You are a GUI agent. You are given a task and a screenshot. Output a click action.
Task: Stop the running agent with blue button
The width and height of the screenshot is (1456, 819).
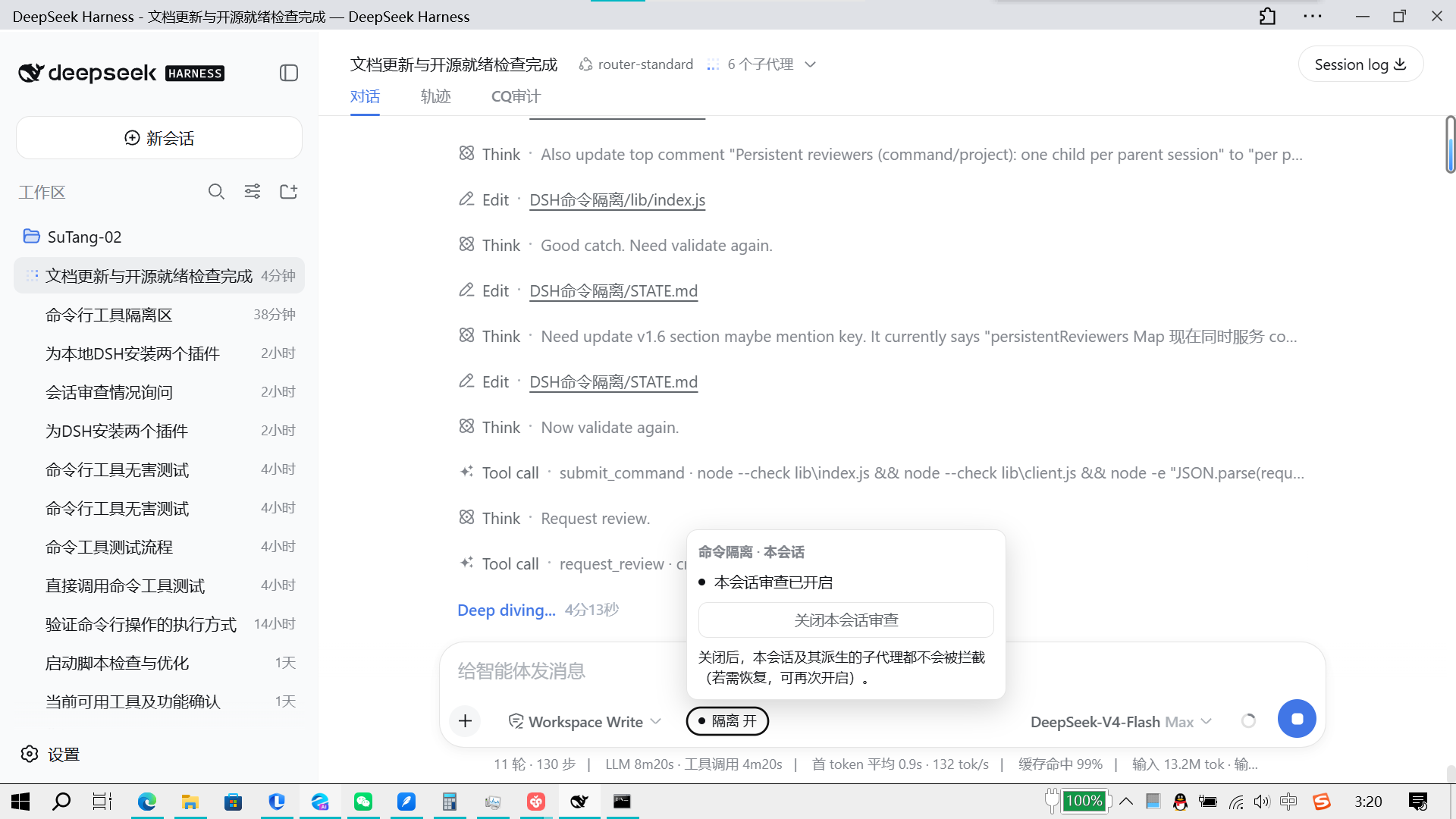pyautogui.click(x=1297, y=718)
